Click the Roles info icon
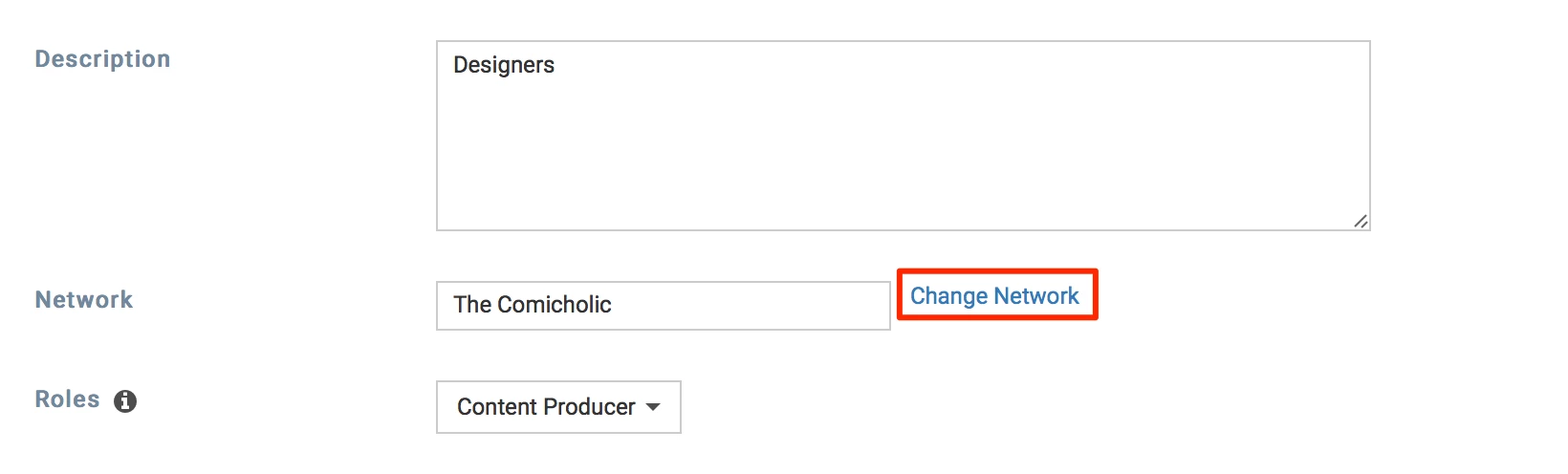This screenshot has width=1568, height=474. pyautogui.click(x=125, y=401)
